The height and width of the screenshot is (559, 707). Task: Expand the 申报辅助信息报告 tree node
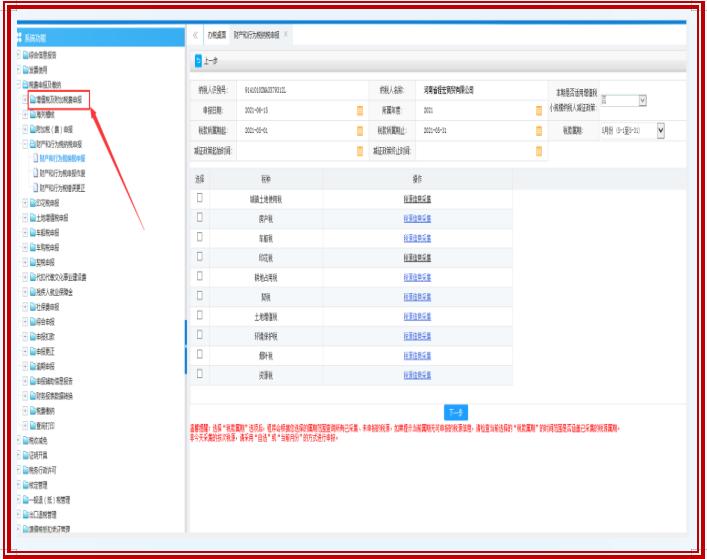click(x=25, y=381)
